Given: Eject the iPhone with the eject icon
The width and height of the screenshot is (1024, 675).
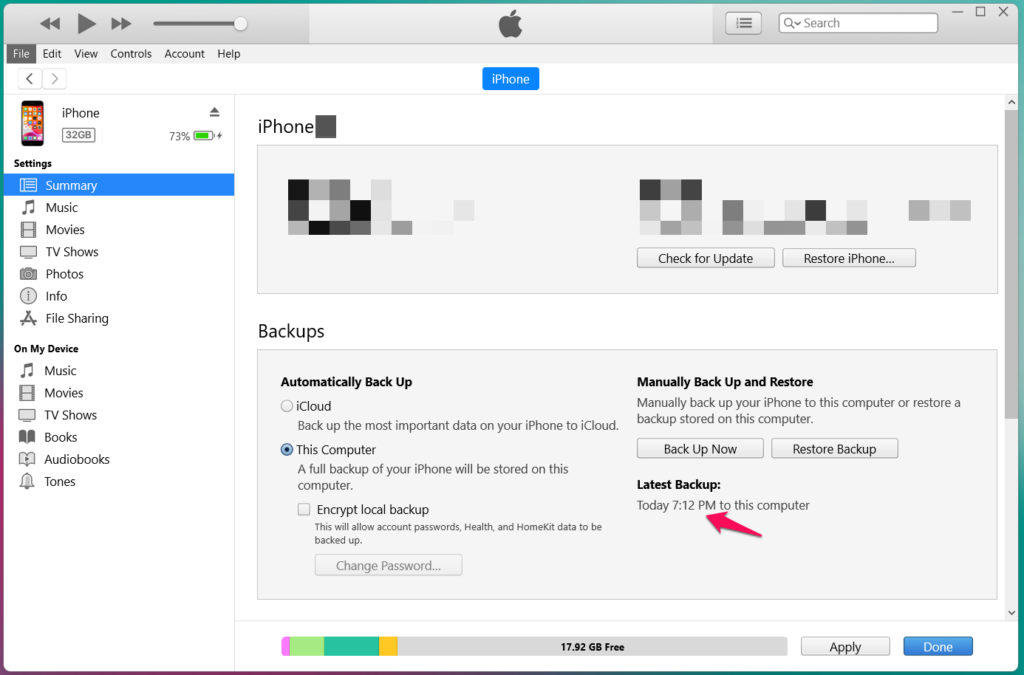Looking at the screenshot, I should click(214, 112).
